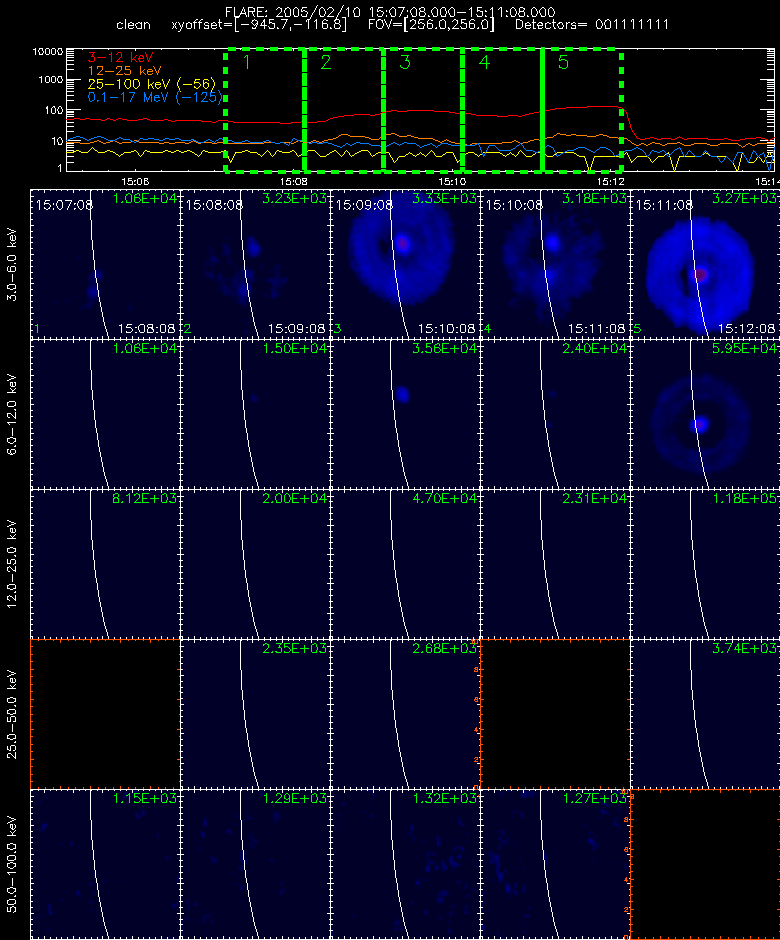
Task: Click the 2.68E+03 peak value
Action: pos(444,648)
